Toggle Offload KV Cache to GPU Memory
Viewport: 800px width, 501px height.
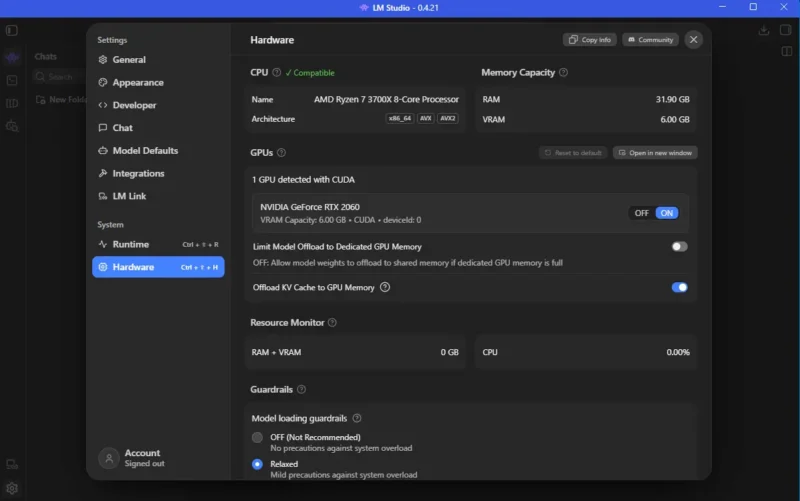(x=679, y=288)
